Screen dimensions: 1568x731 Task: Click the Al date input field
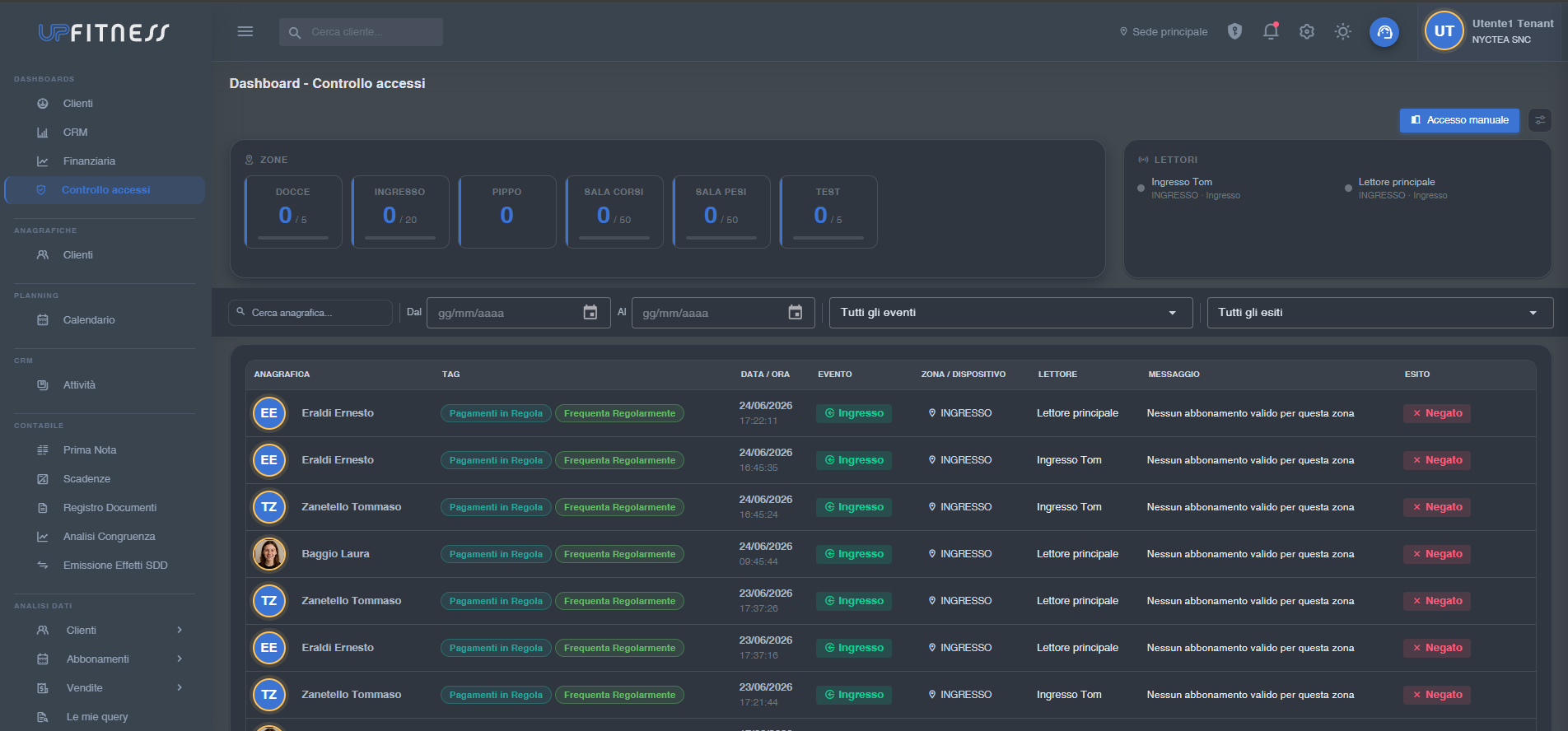(x=723, y=313)
